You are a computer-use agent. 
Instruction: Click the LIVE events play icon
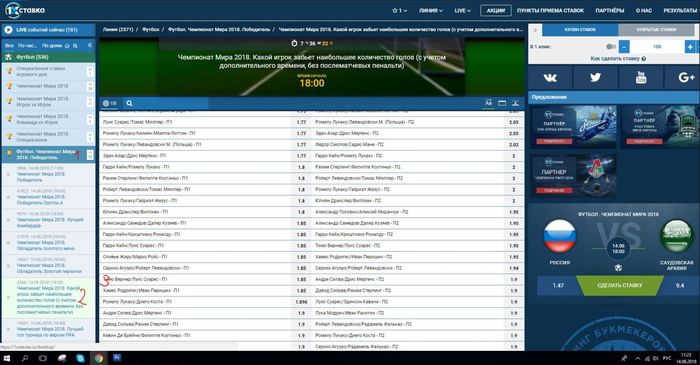(x=8, y=30)
